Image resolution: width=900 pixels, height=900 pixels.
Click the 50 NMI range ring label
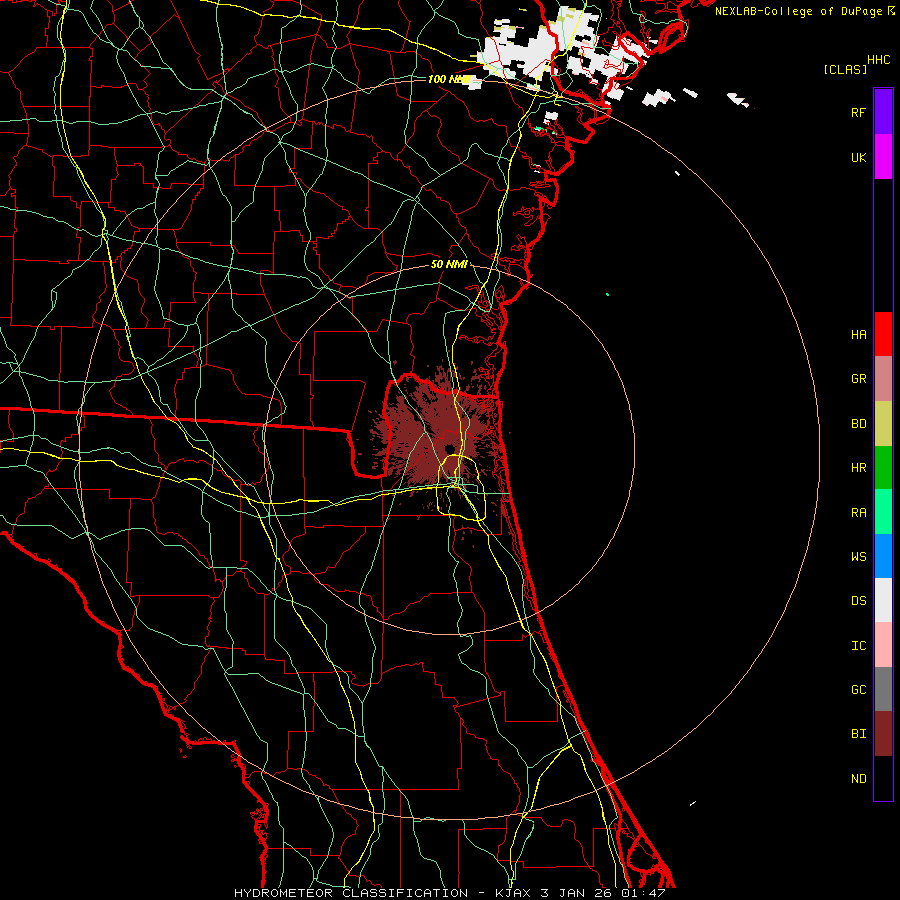pos(449,264)
